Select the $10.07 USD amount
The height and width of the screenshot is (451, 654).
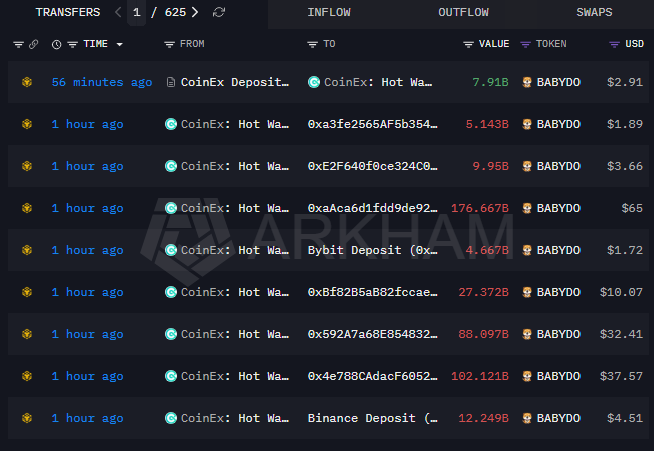[x=621, y=292]
